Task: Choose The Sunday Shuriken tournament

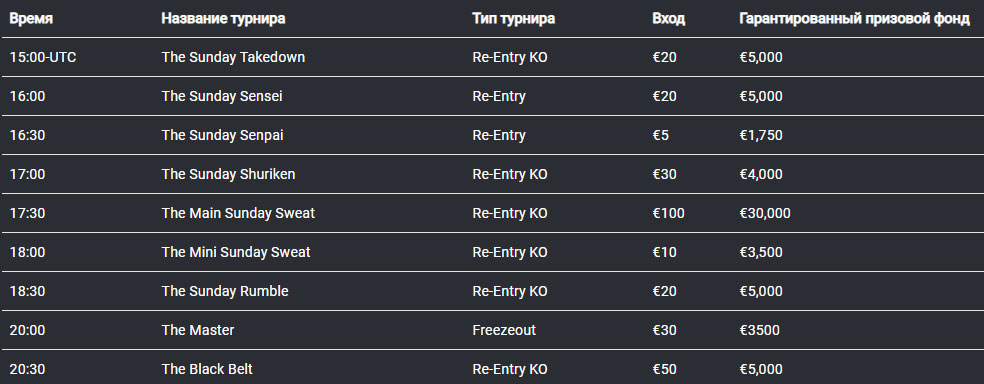Action: coord(228,174)
